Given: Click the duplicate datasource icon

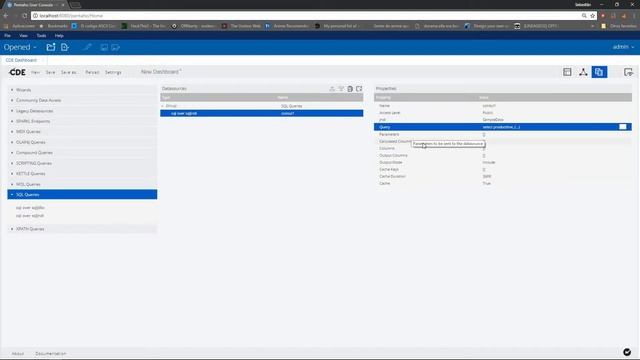Looking at the screenshot, I should 350,89.
